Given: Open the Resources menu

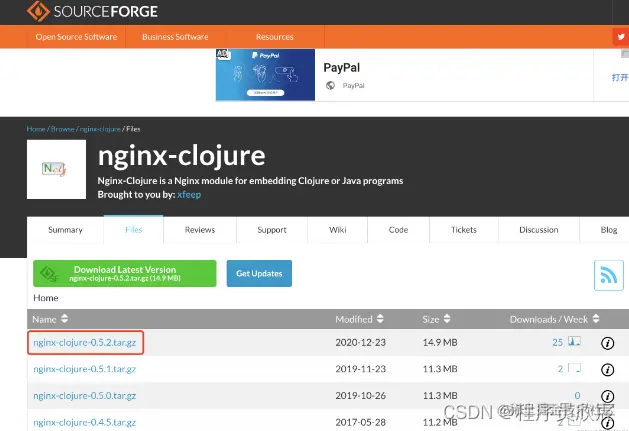Looking at the screenshot, I should 274,37.
